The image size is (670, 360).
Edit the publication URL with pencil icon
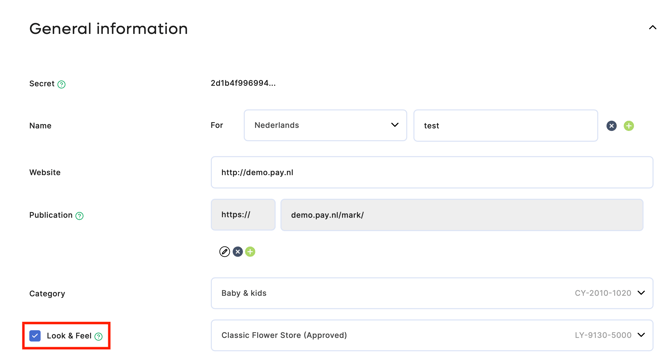224,252
